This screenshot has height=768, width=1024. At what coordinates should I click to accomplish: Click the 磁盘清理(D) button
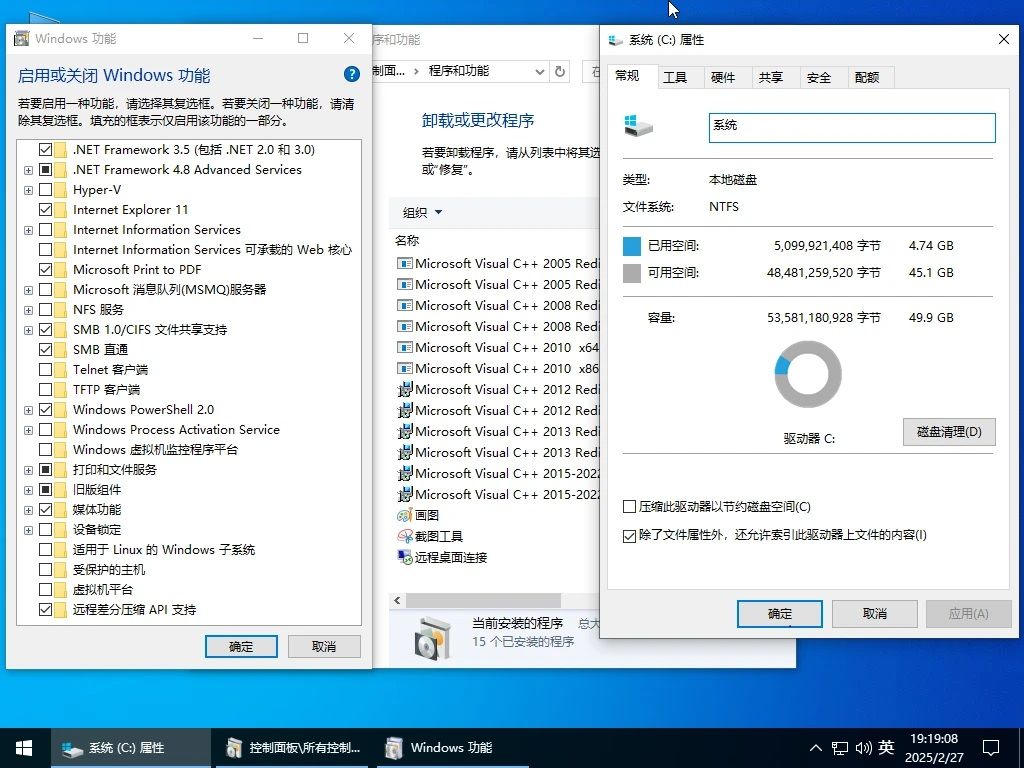(948, 432)
